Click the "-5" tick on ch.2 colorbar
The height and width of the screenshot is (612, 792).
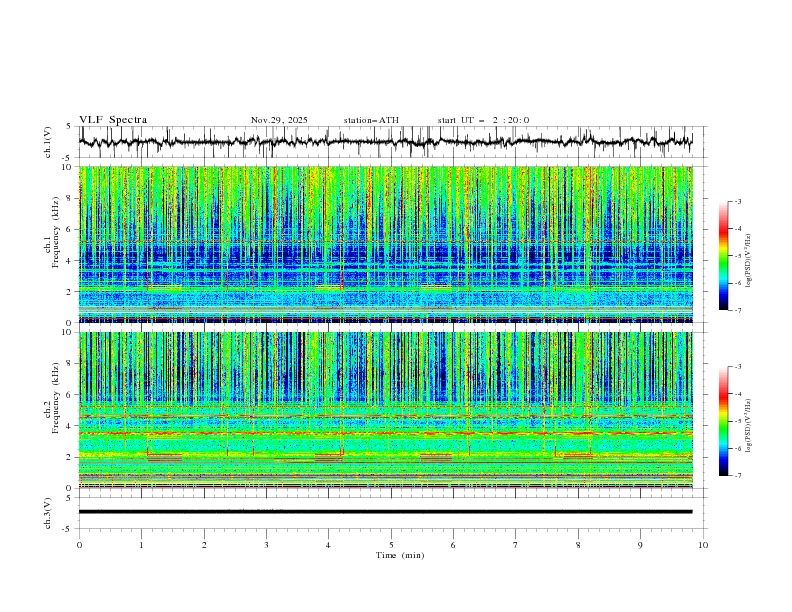[737, 421]
